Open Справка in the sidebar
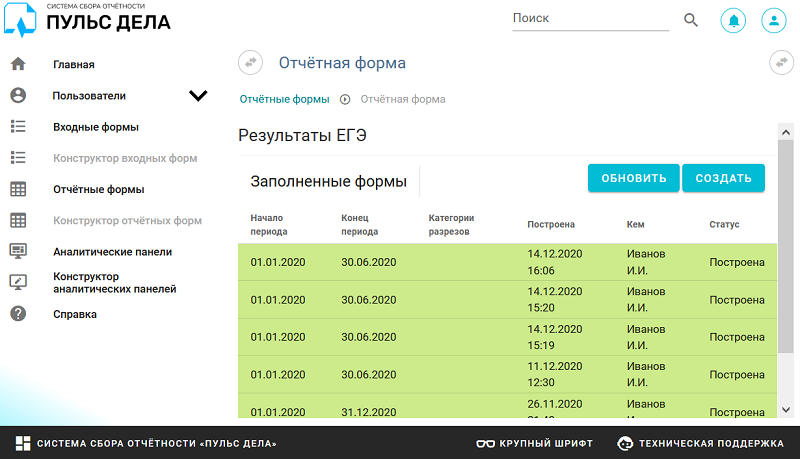The width and height of the screenshot is (800, 459). (x=75, y=314)
